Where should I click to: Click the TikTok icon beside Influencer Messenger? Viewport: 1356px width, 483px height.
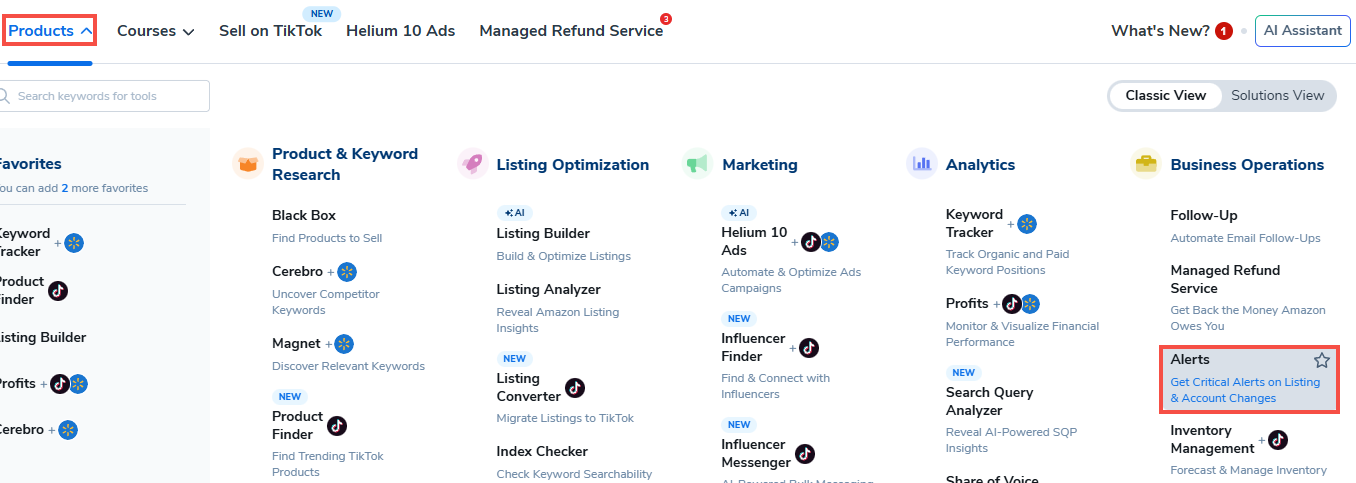coord(805,454)
